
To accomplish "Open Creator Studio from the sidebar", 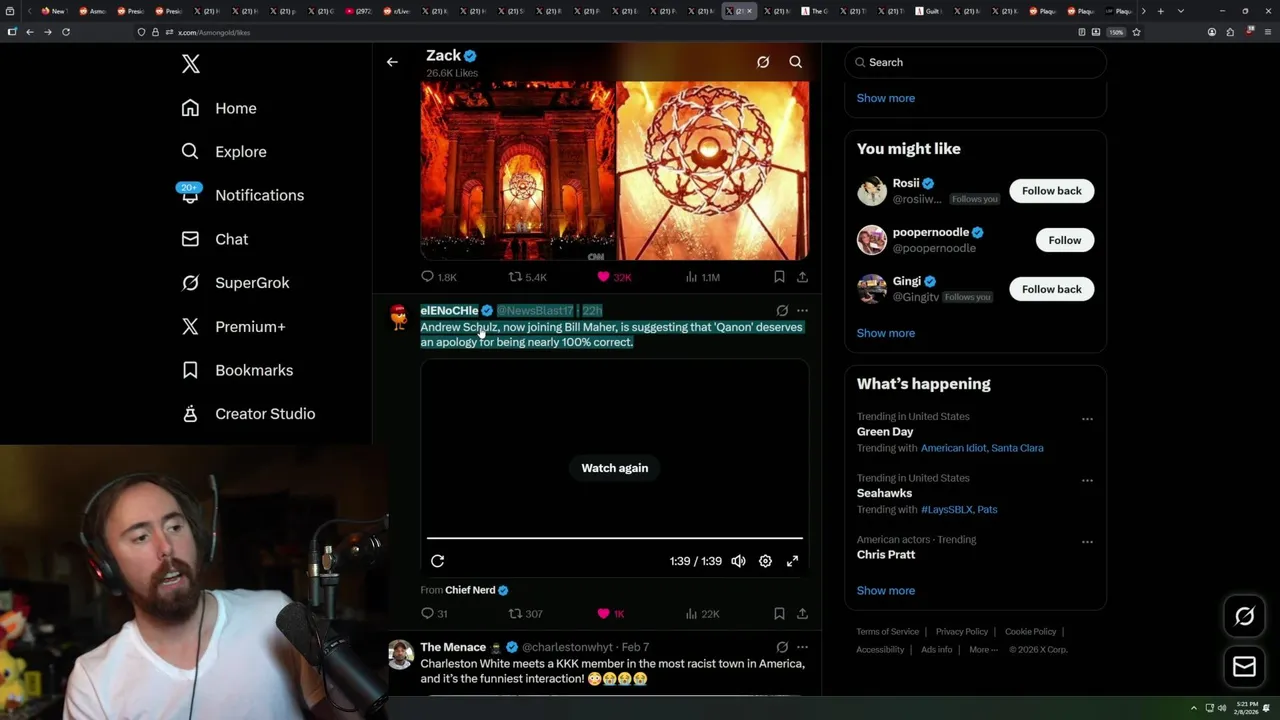I will click(248, 414).
